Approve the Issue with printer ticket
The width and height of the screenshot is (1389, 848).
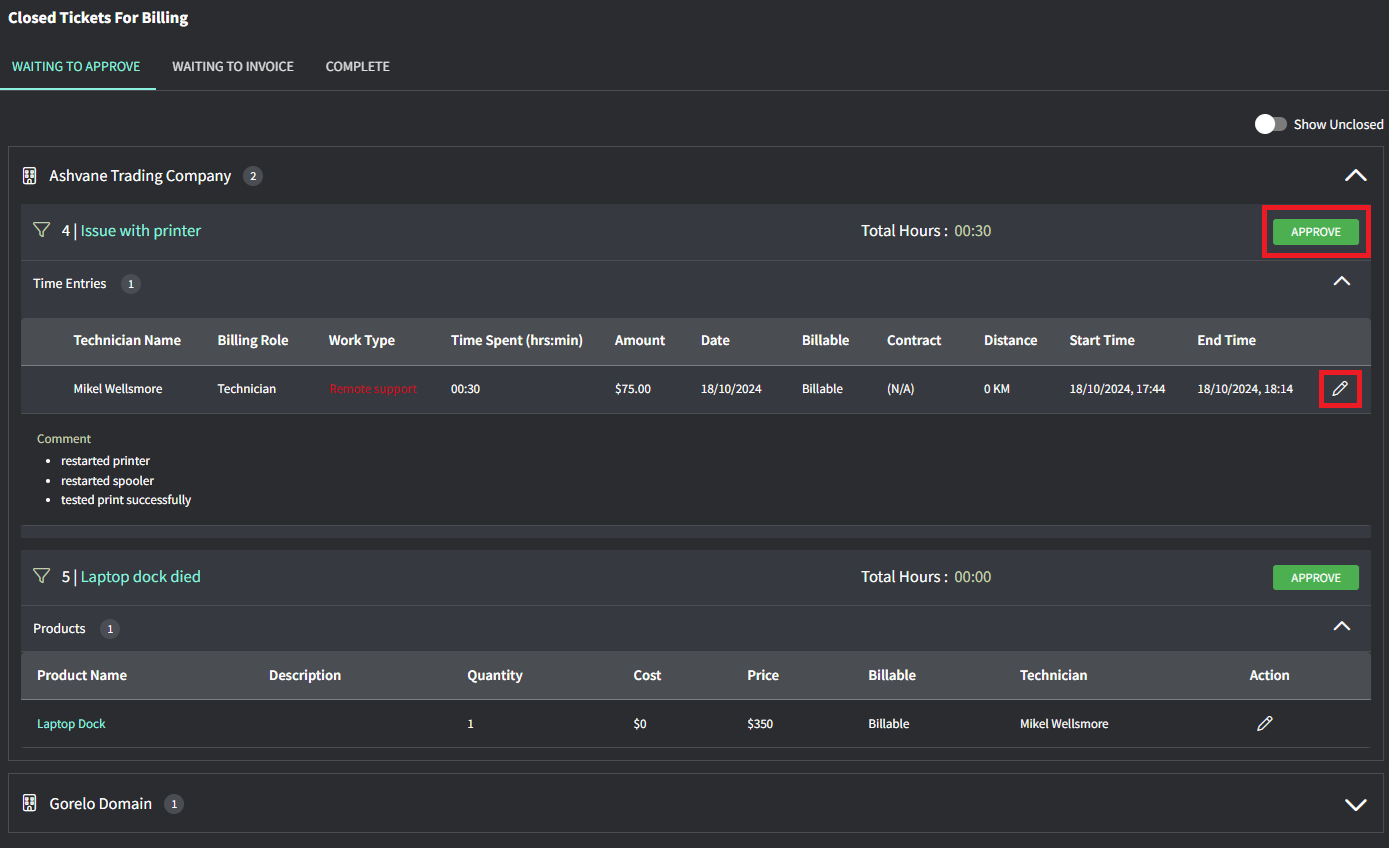pyautogui.click(x=1315, y=232)
